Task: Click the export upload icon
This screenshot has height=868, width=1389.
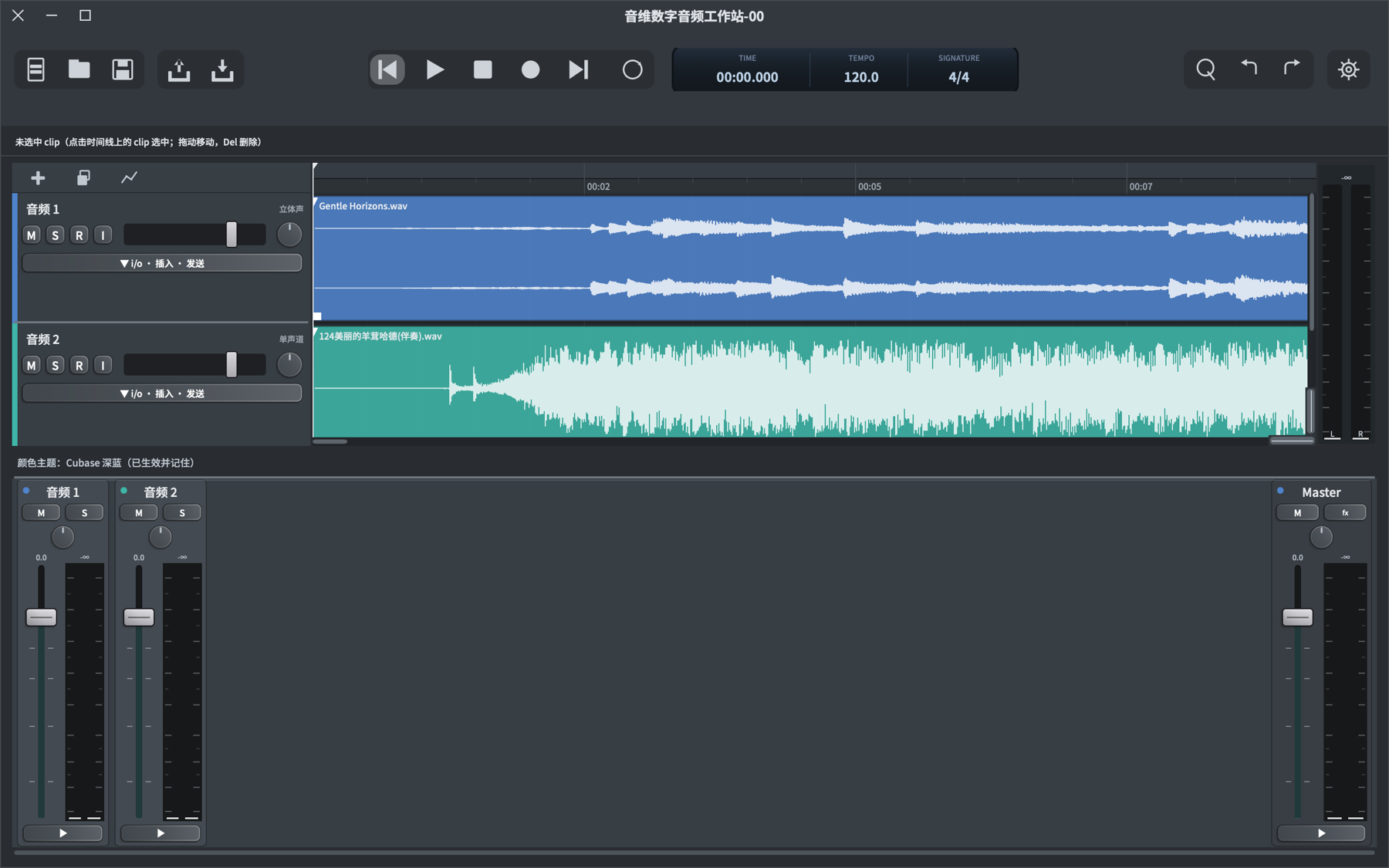Action: tap(179, 70)
